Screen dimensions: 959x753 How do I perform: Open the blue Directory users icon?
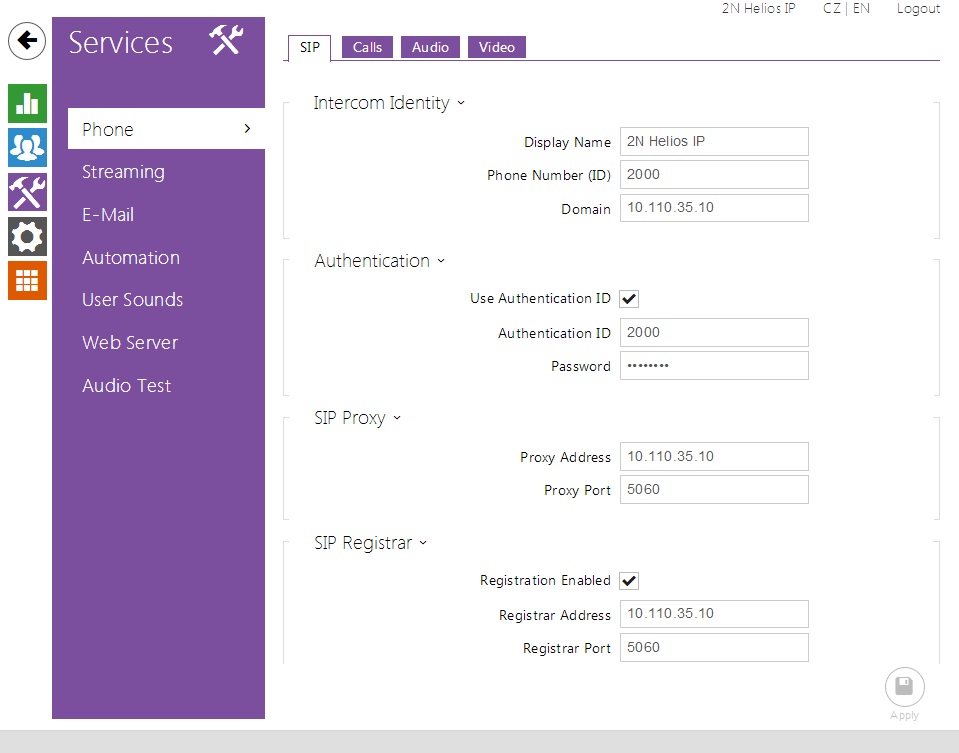click(x=27, y=147)
